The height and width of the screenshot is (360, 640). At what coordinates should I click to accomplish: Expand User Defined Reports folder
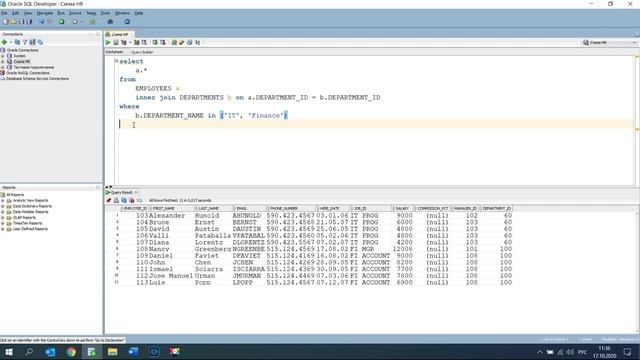pos(3,229)
